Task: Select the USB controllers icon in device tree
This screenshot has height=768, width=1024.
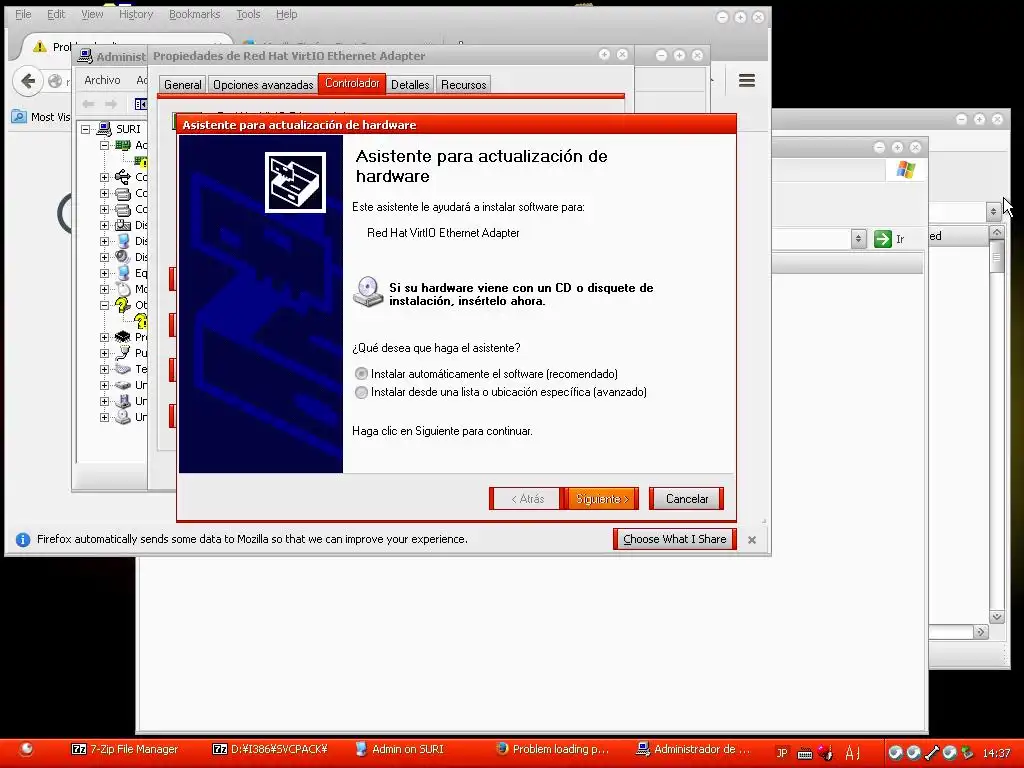Action: coord(123,177)
